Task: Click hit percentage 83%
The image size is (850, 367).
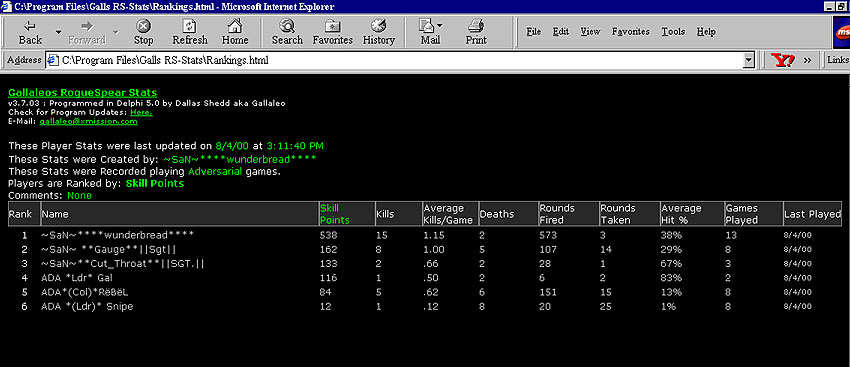Action: 671,278
